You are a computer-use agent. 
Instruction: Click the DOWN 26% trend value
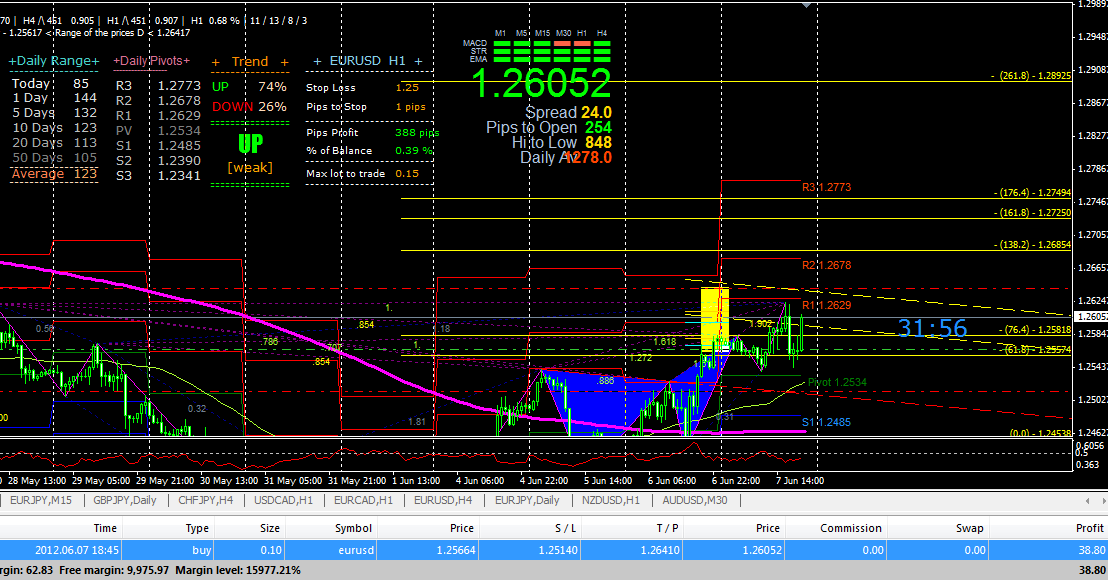249,107
